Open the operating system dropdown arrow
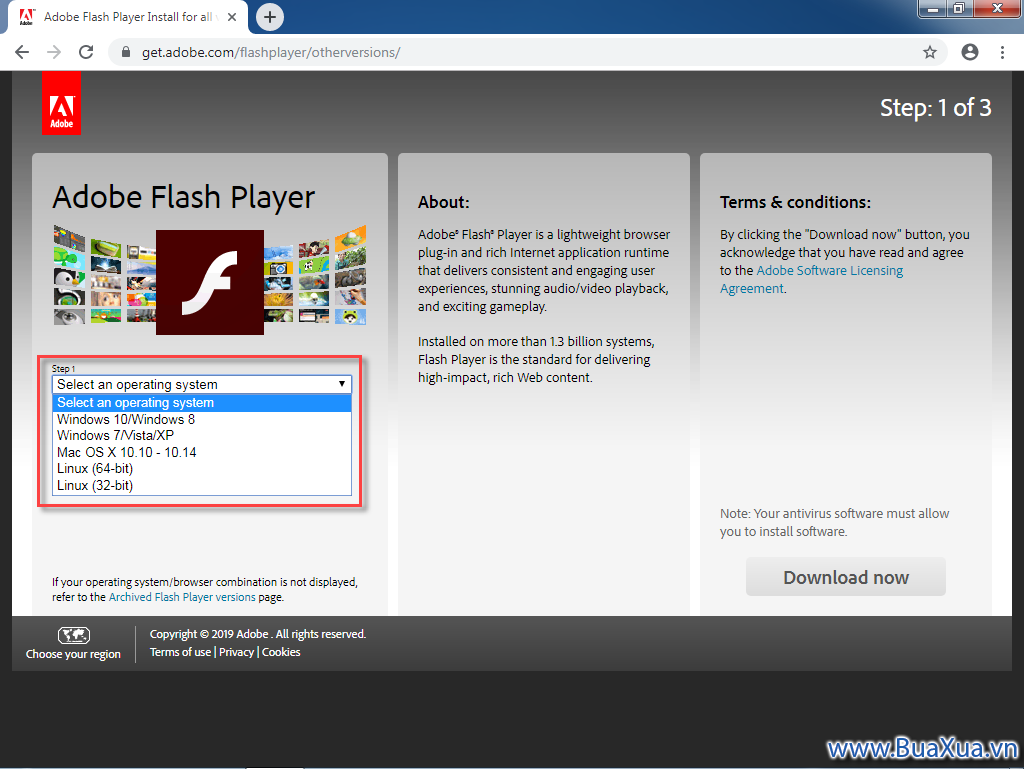Viewport: 1024px width, 769px height. click(x=342, y=384)
